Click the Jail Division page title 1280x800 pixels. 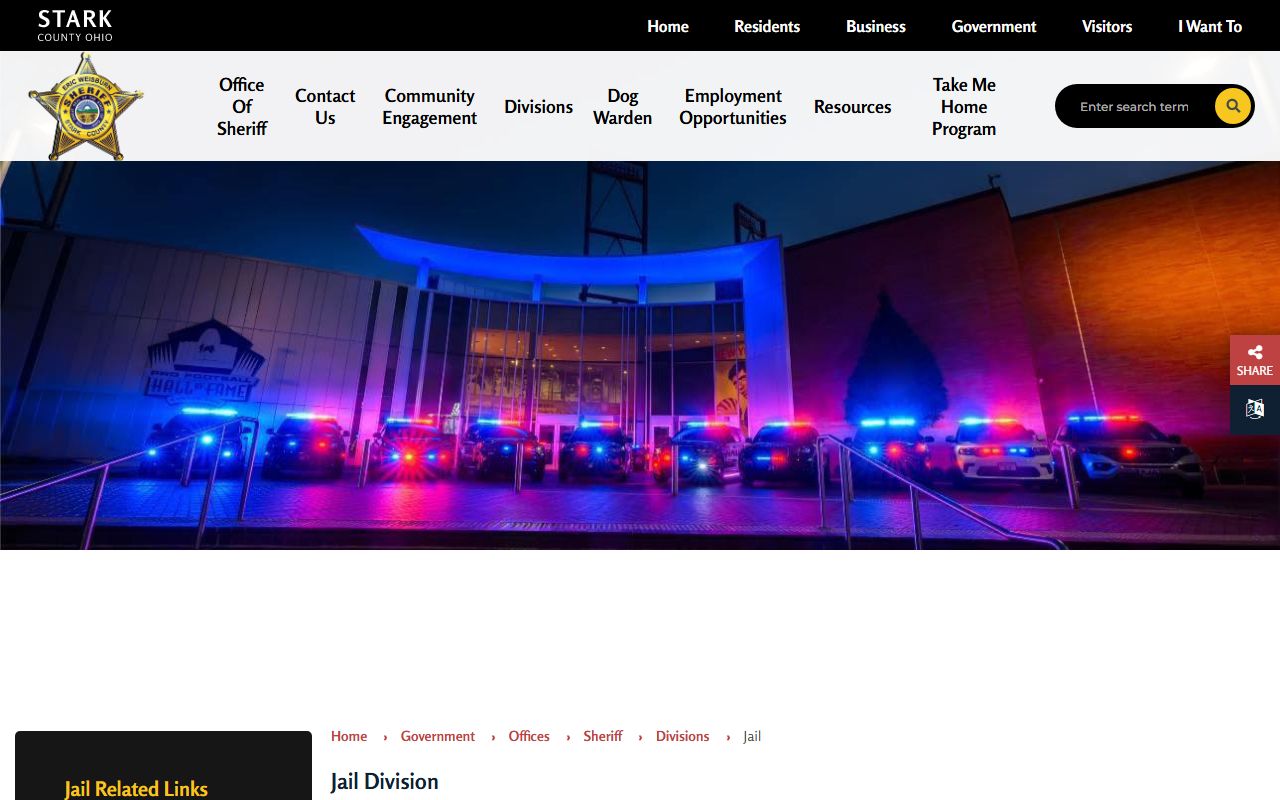[385, 781]
